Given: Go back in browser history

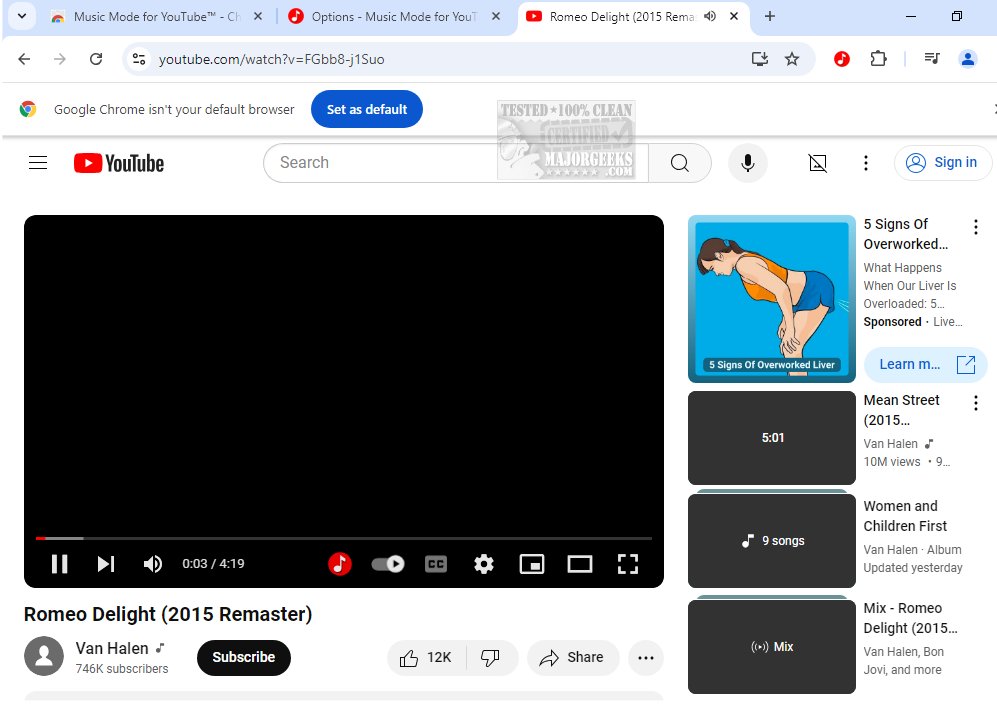Looking at the screenshot, I should pos(24,59).
